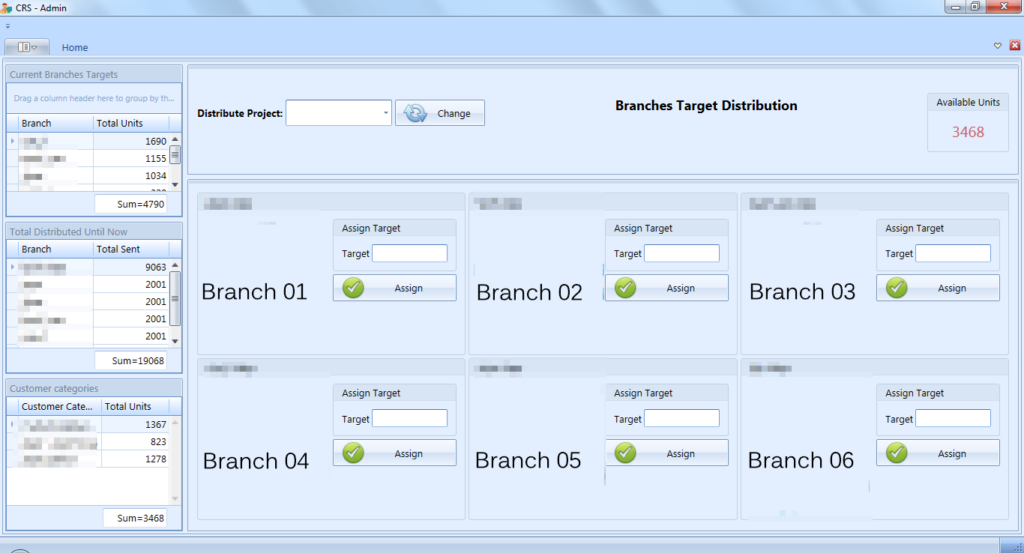The image size is (1024, 553).
Task: Click the Branch 04 label
Action: pyautogui.click(x=255, y=461)
